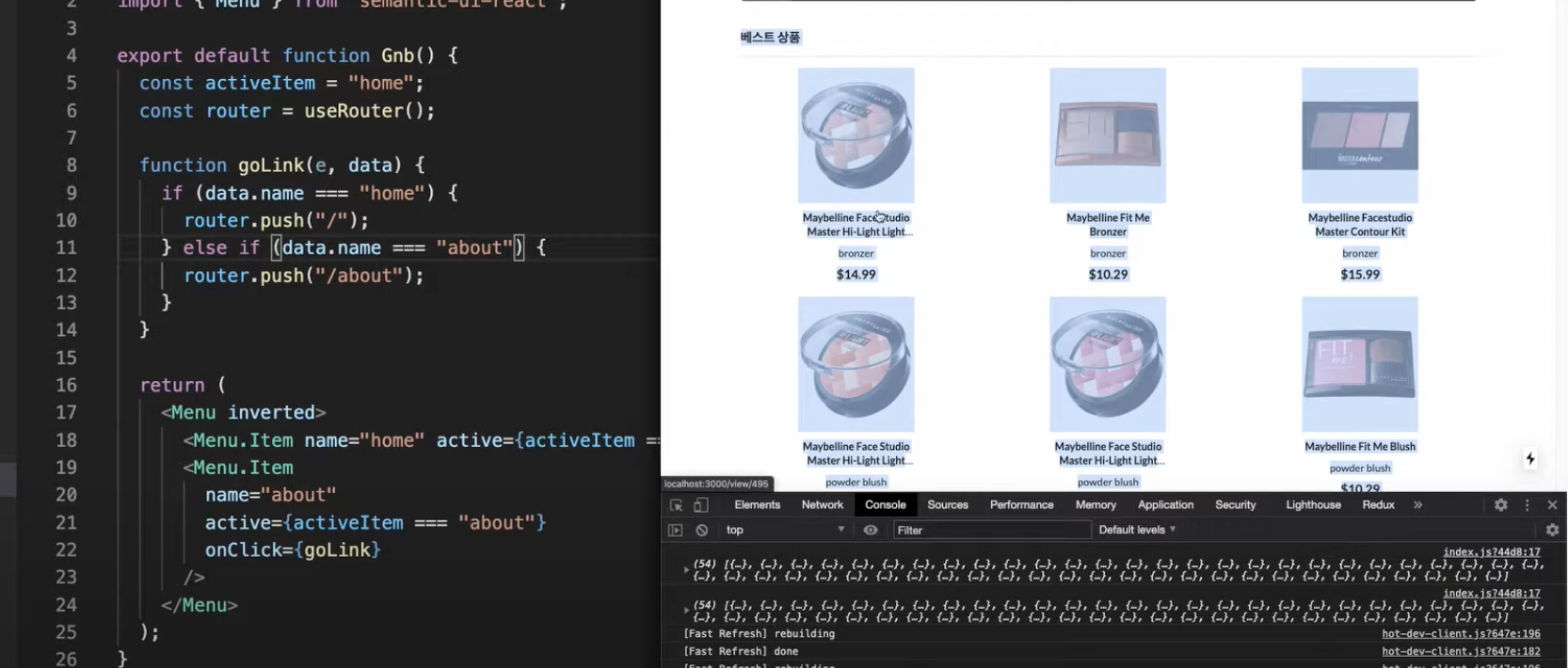Focus the console Filter input field
The image size is (1568, 668).
[992, 531]
